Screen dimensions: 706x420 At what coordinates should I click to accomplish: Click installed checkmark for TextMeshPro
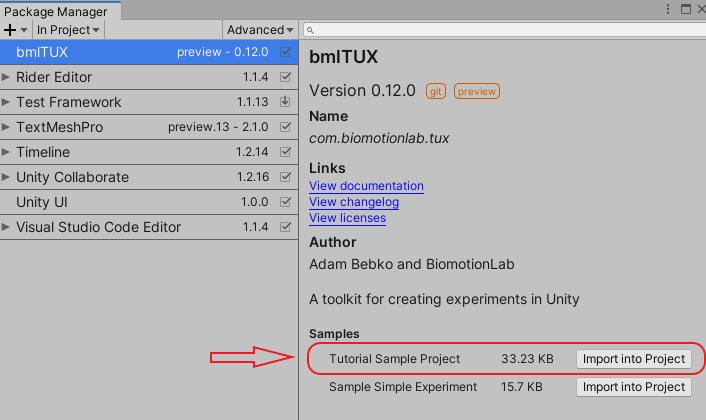285,127
